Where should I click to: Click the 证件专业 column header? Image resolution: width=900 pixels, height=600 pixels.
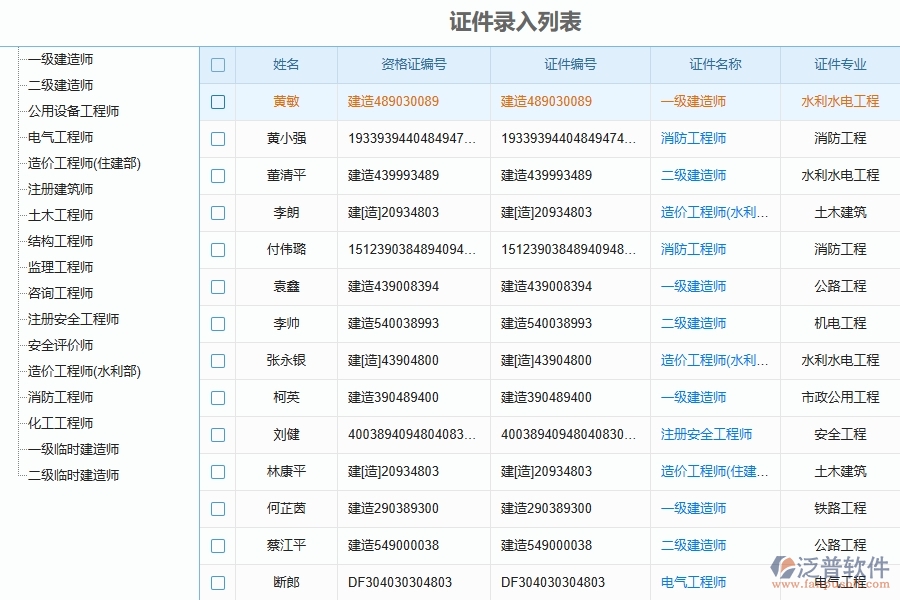(839, 64)
